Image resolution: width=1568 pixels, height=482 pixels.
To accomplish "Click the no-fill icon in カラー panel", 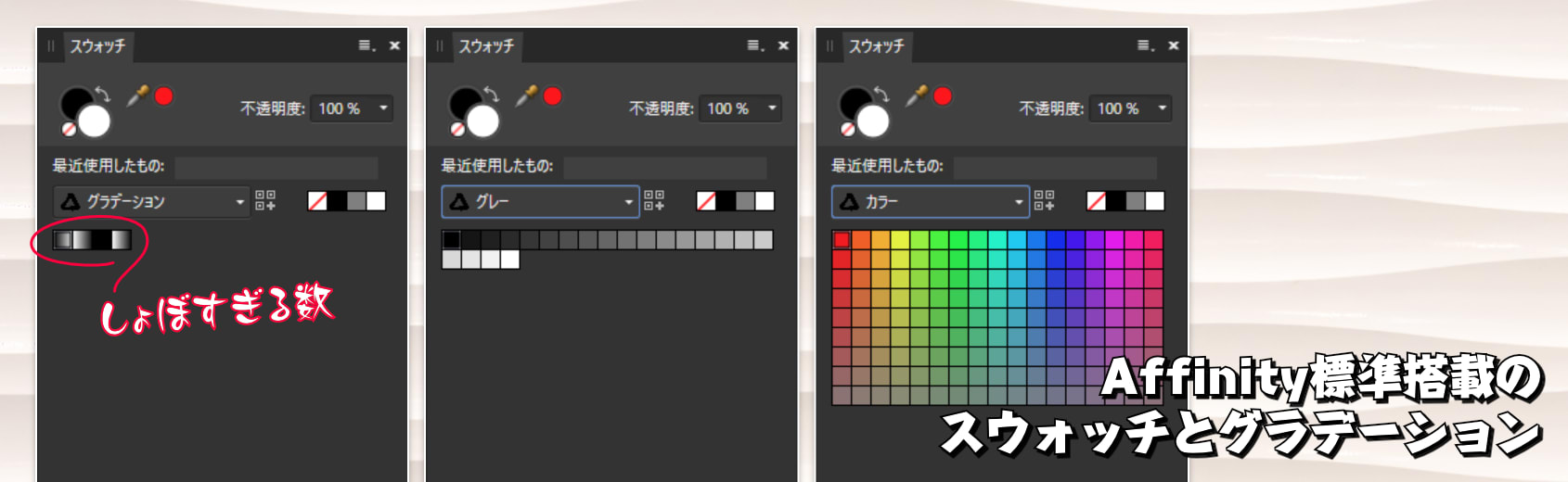I will tap(847, 130).
